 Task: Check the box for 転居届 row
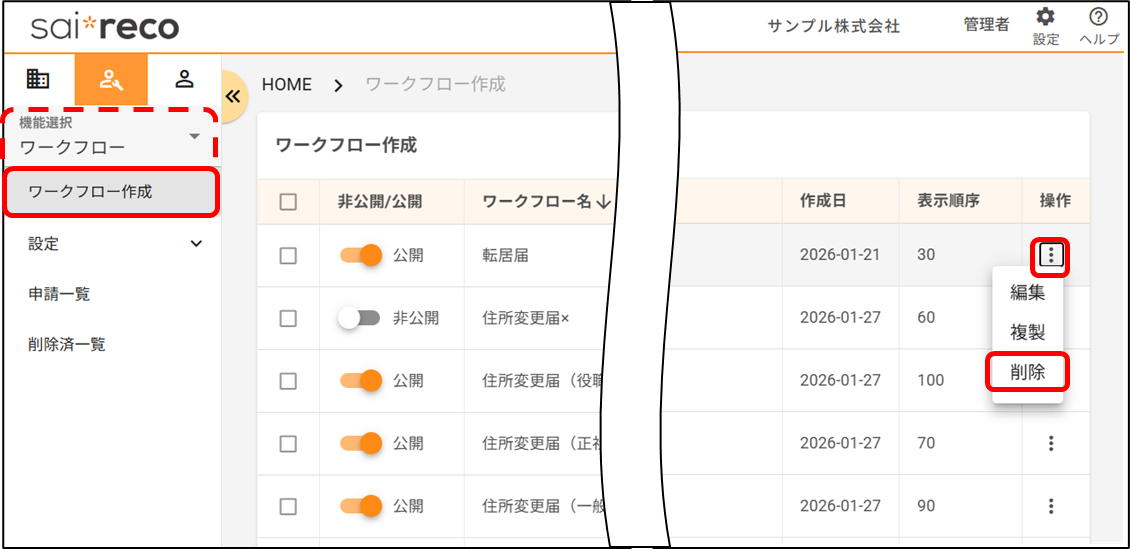coord(288,256)
